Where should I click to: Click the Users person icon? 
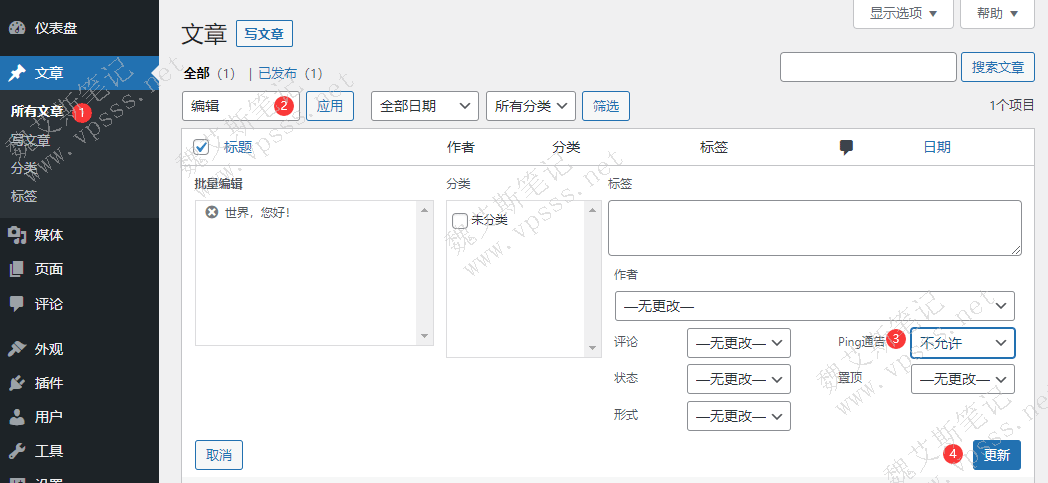[17, 417]
